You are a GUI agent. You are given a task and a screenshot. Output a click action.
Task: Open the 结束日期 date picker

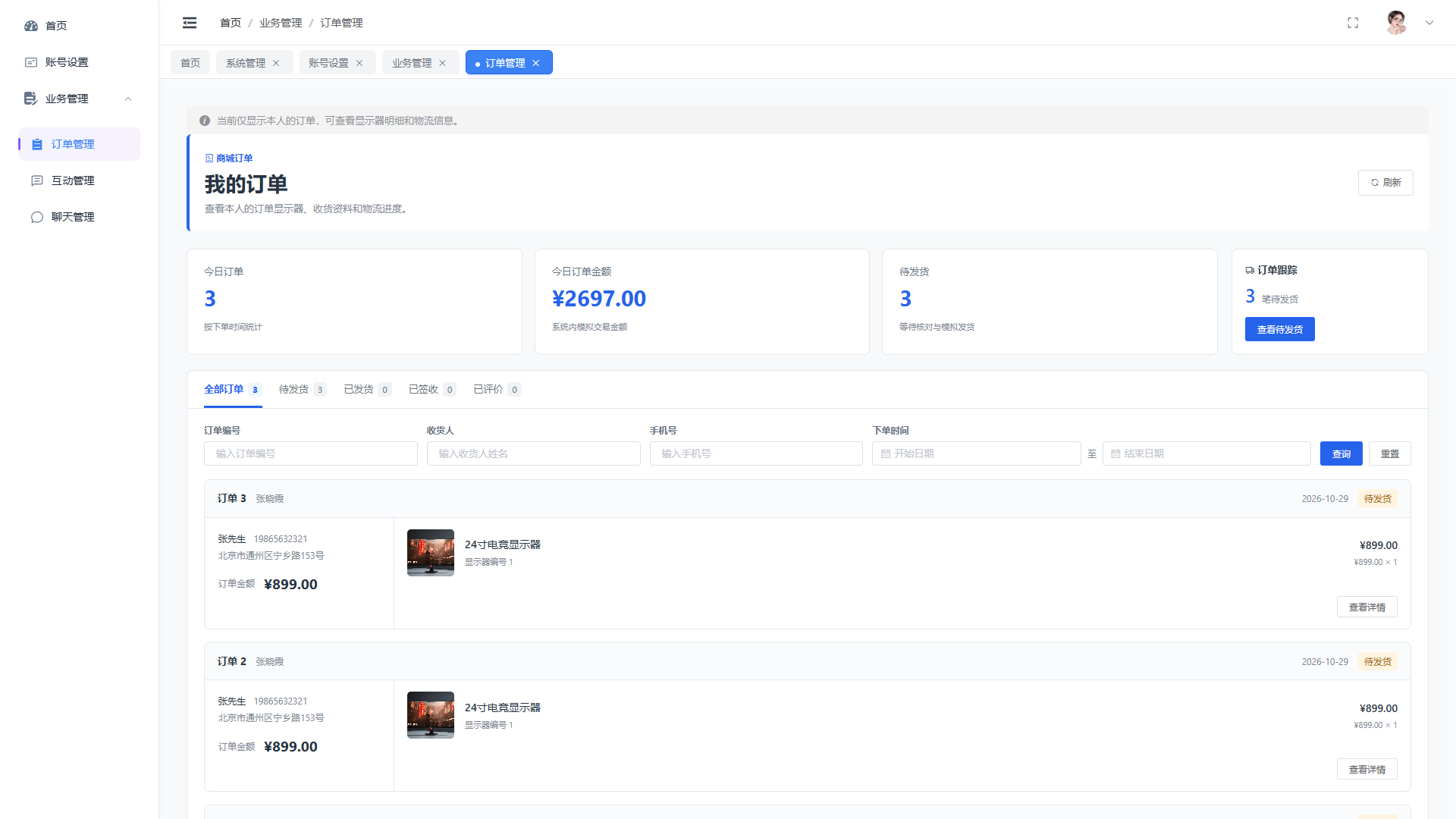point(1207,453)
